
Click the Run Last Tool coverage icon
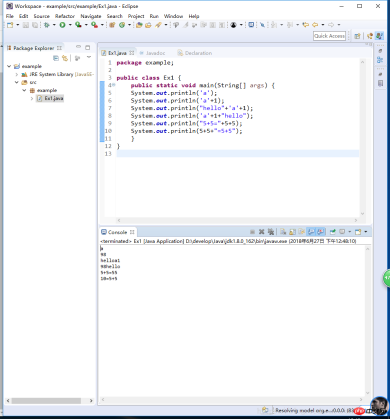(x=78, y=25)
